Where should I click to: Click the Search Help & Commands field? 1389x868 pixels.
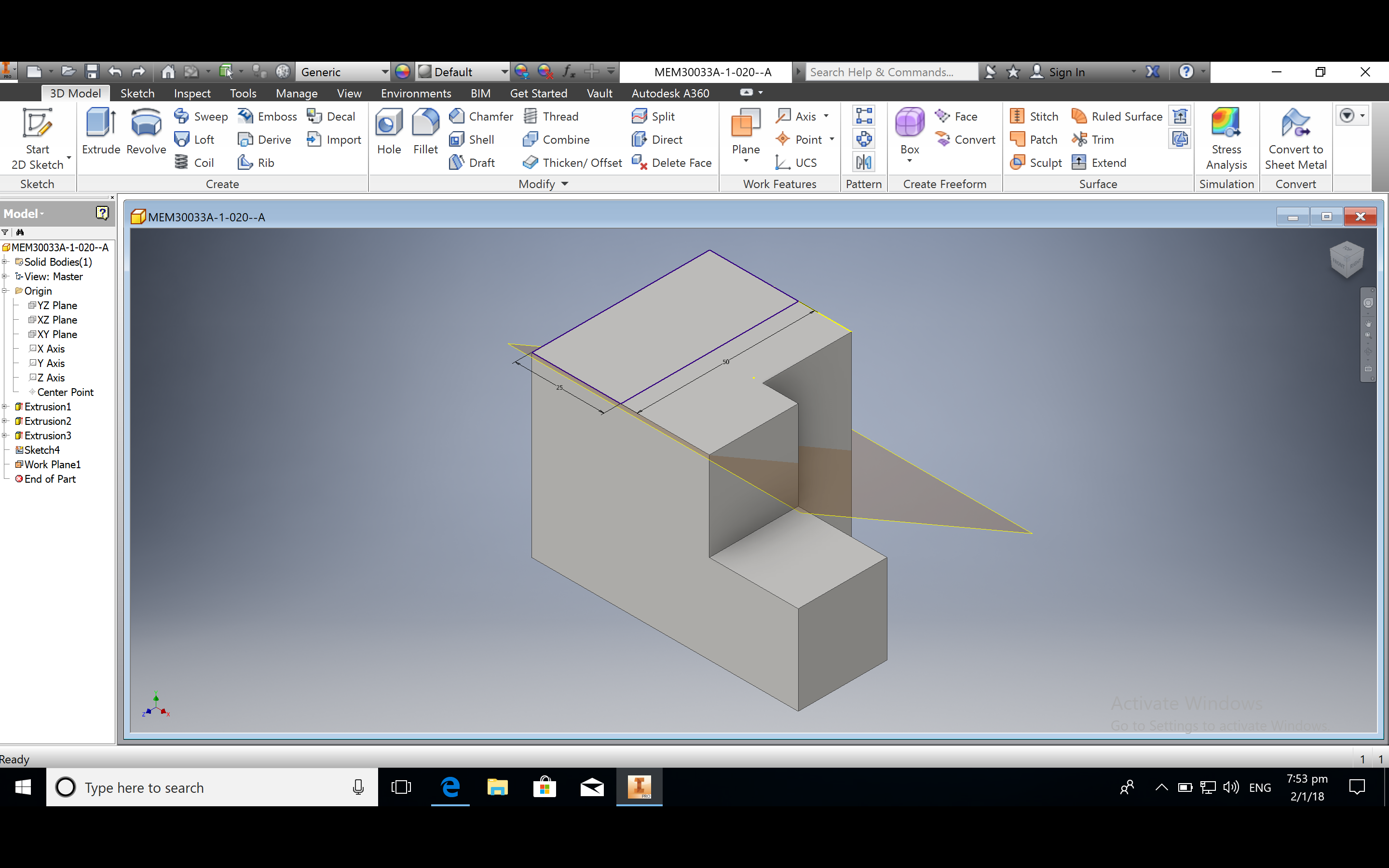point(891,72)
